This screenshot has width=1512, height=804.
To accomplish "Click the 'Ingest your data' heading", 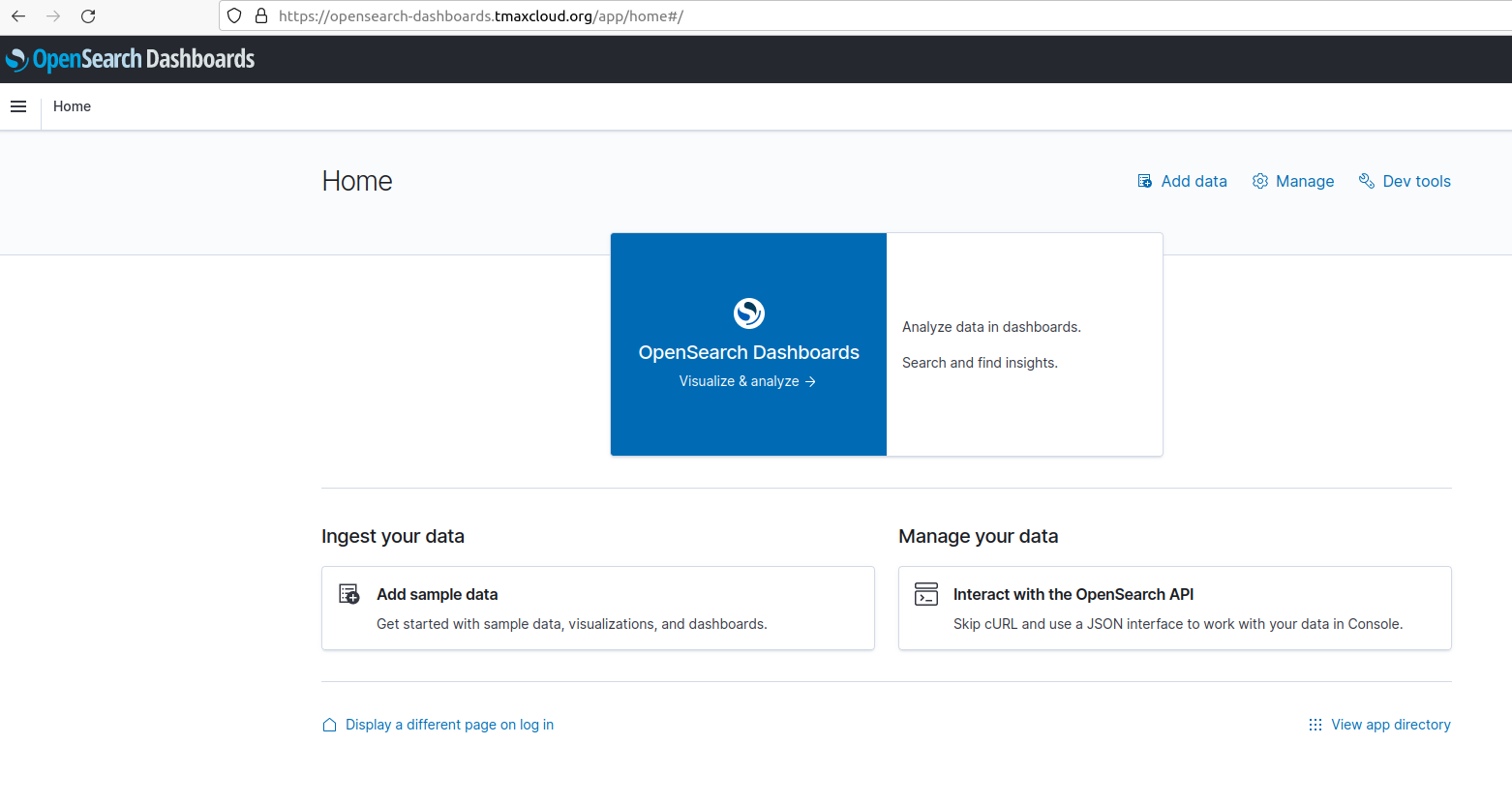I will pyautogui.click(x=393, y=536).
